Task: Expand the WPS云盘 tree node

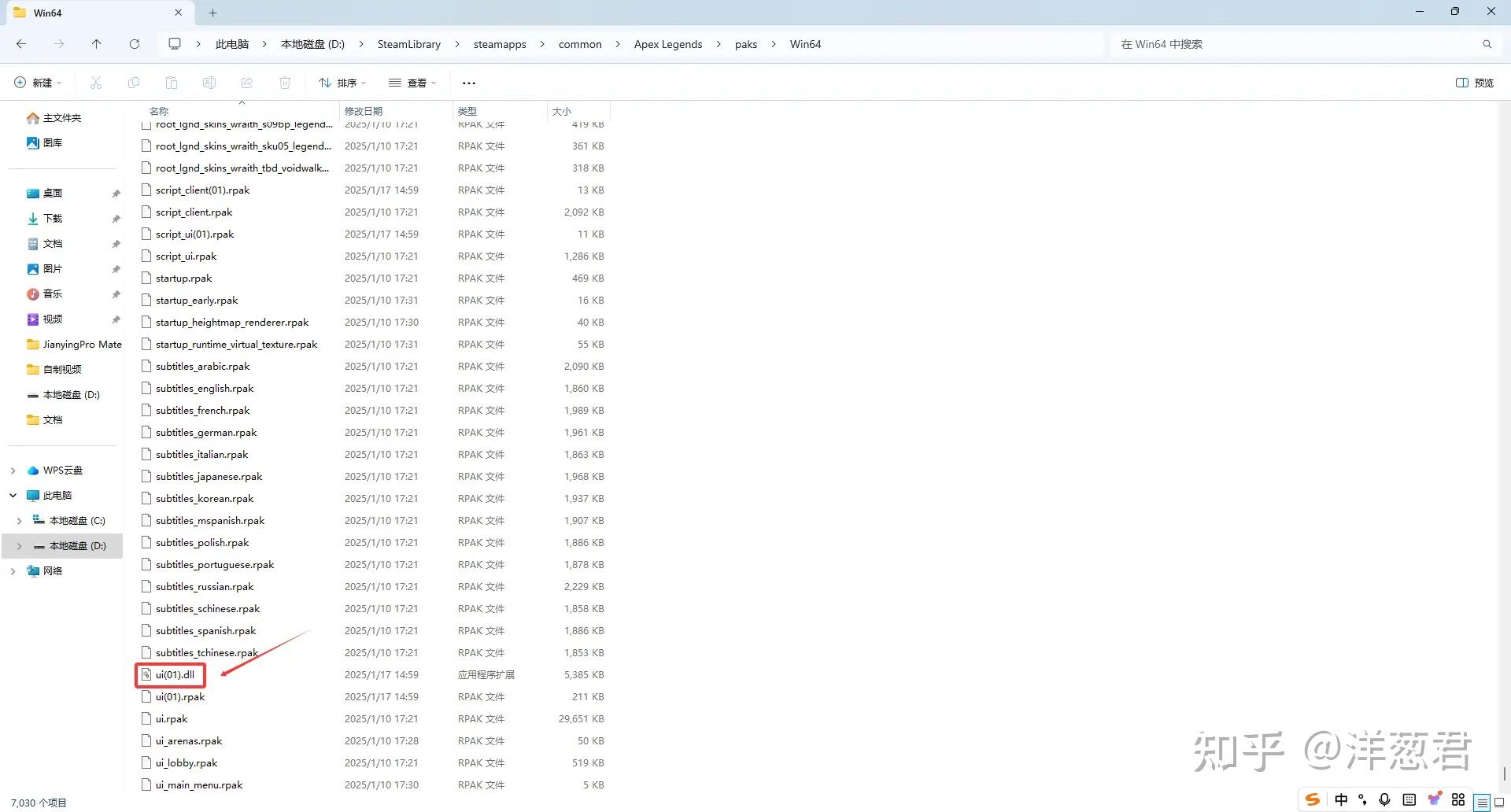Action: 13,471
